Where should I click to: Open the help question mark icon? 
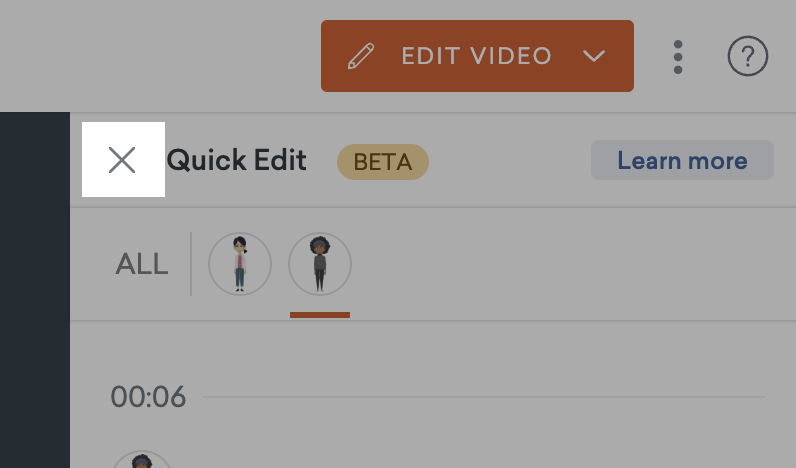pos(747,56)
